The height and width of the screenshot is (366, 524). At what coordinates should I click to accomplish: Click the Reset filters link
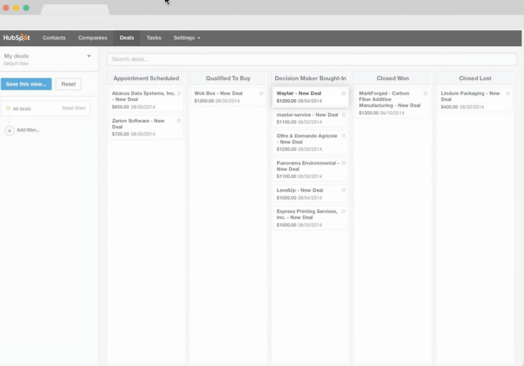pyautogui.click(x=74, y=108)
